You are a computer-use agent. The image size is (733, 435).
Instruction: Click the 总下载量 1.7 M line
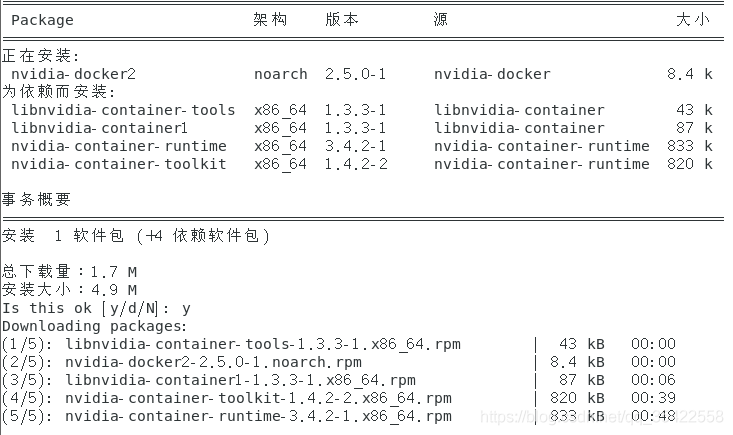pyautogui.click(x=69, y=272)
